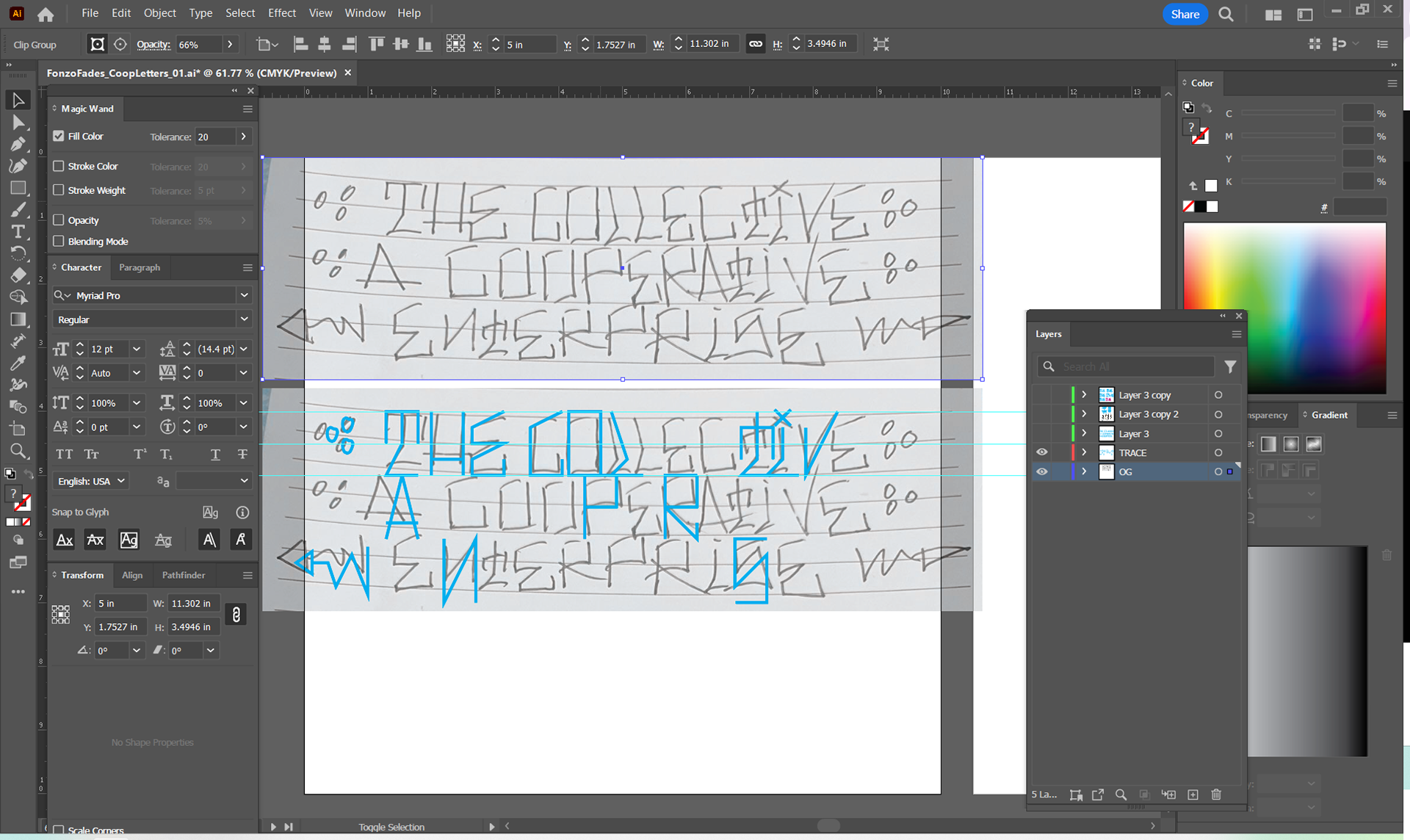Switch to the Pathfinder tab

184,575
